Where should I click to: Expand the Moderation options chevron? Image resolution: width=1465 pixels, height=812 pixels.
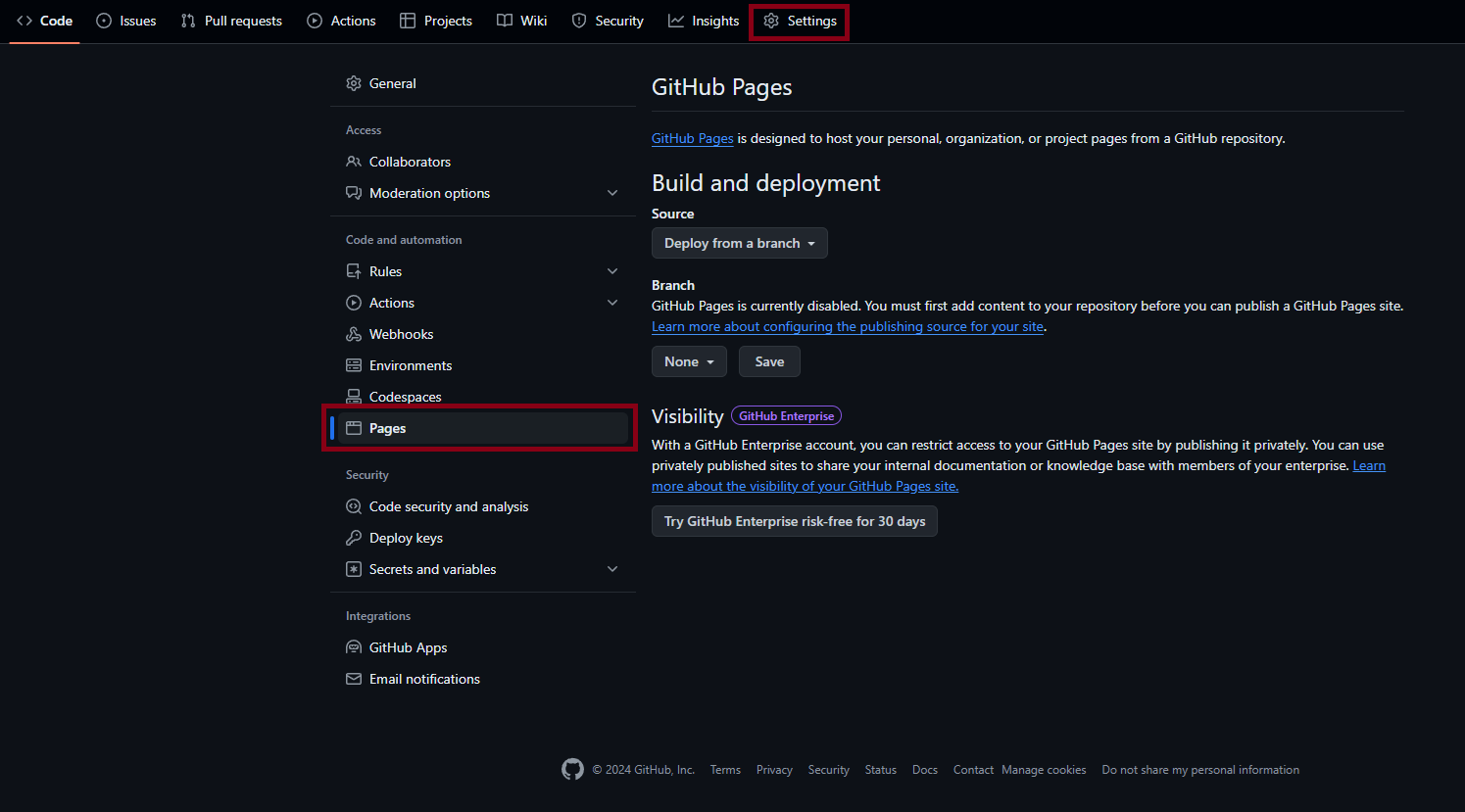tap(612, 193)
